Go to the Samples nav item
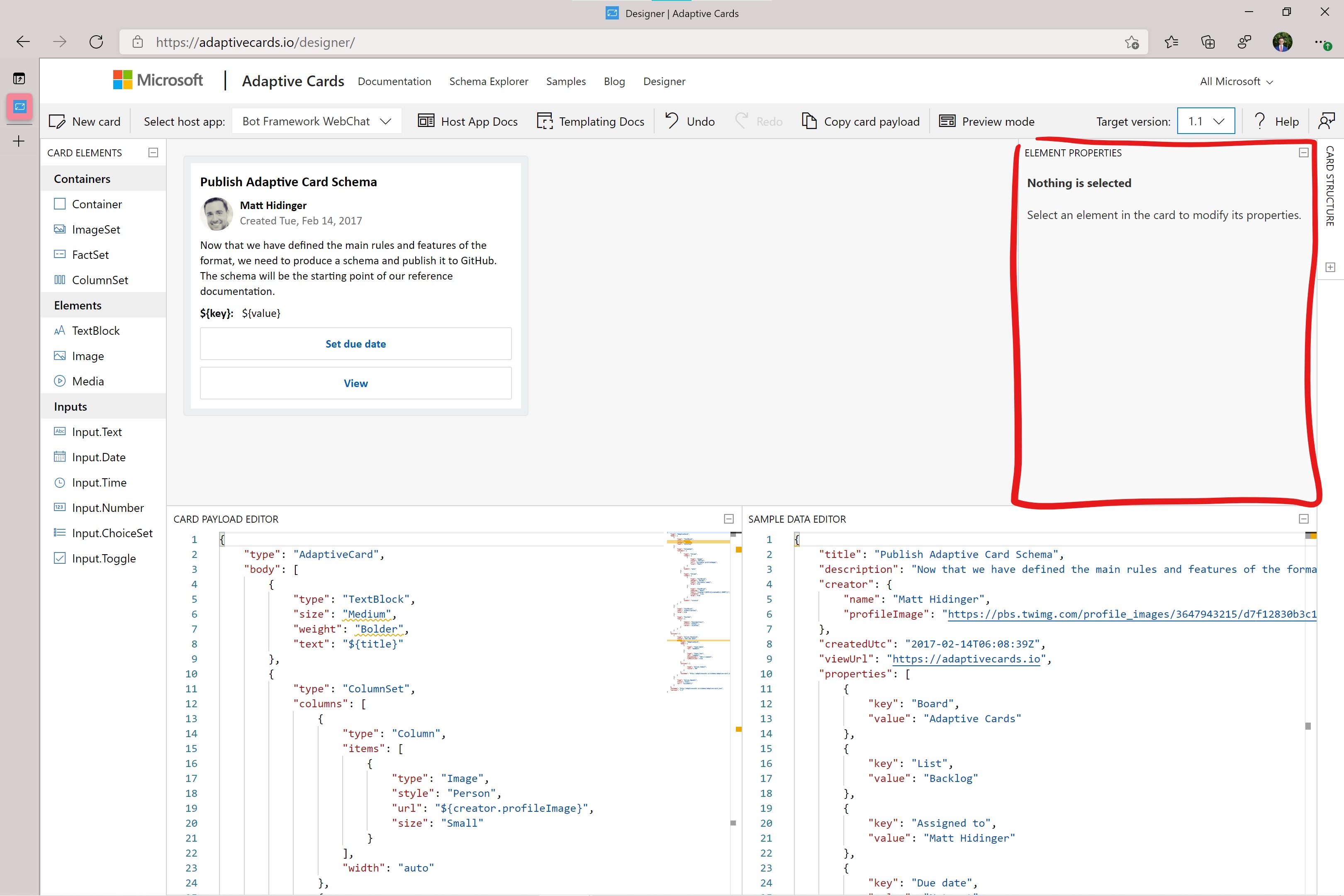This screenshot has width=1344, height=896. tap(566, 81)
